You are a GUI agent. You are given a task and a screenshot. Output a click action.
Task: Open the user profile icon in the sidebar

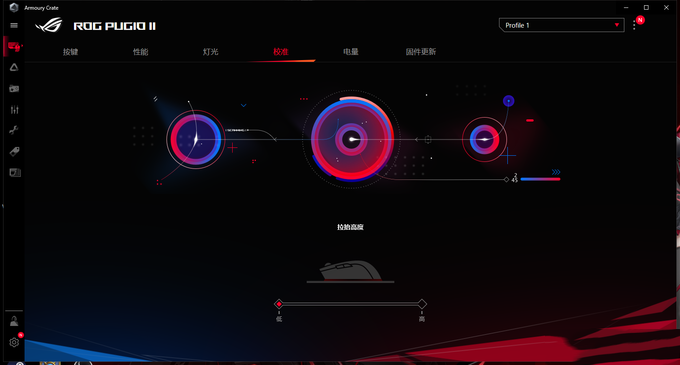click(14, 321)
